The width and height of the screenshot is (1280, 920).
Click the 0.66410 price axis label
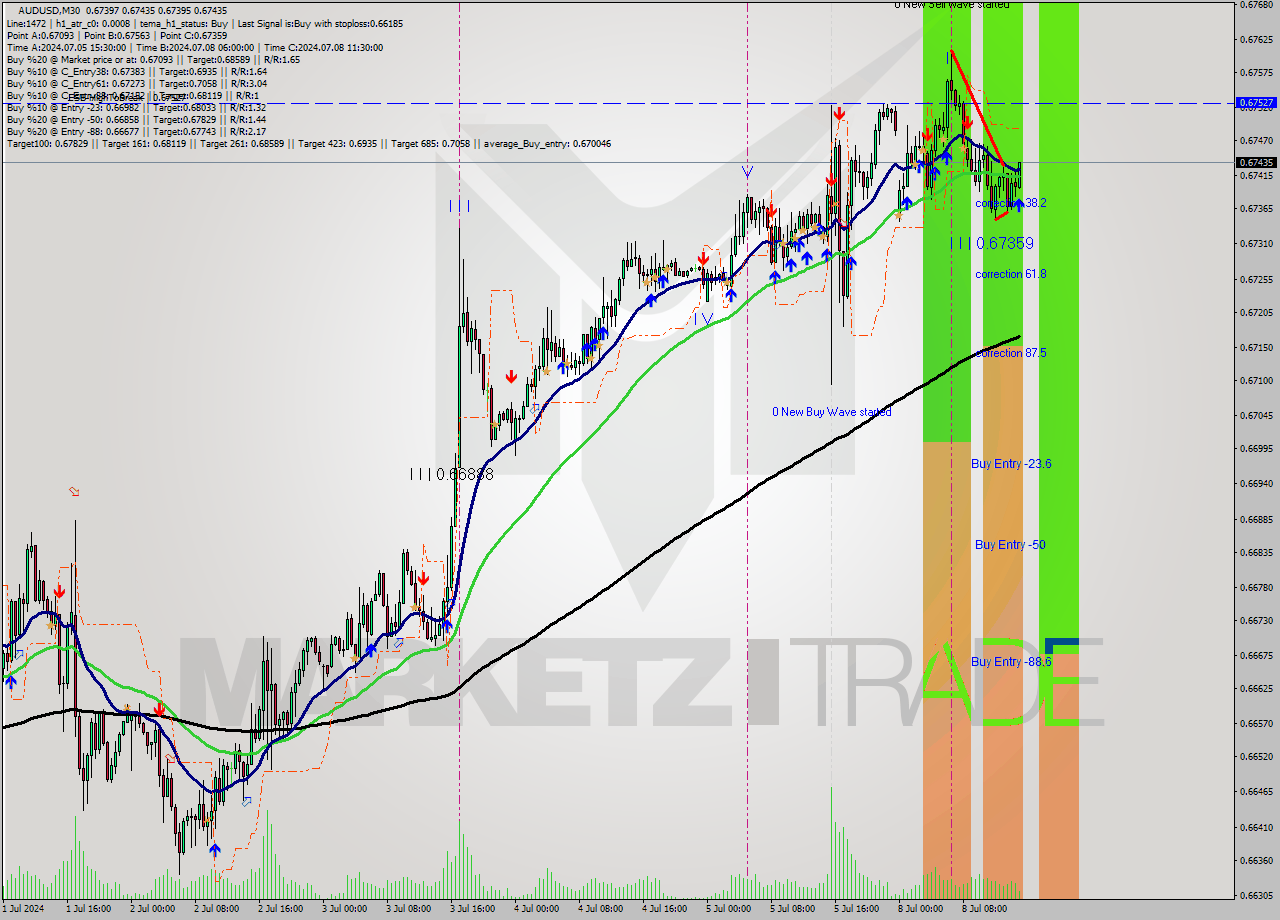click(1256, 827)
